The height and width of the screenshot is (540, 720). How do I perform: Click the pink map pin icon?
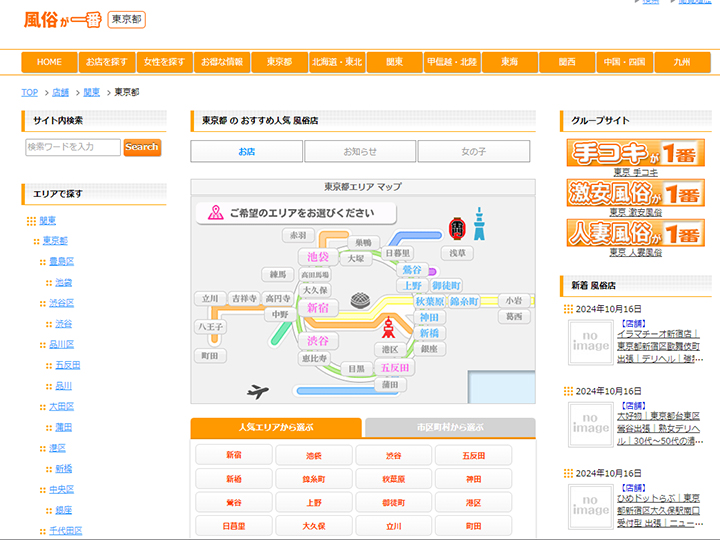(215, 213)
